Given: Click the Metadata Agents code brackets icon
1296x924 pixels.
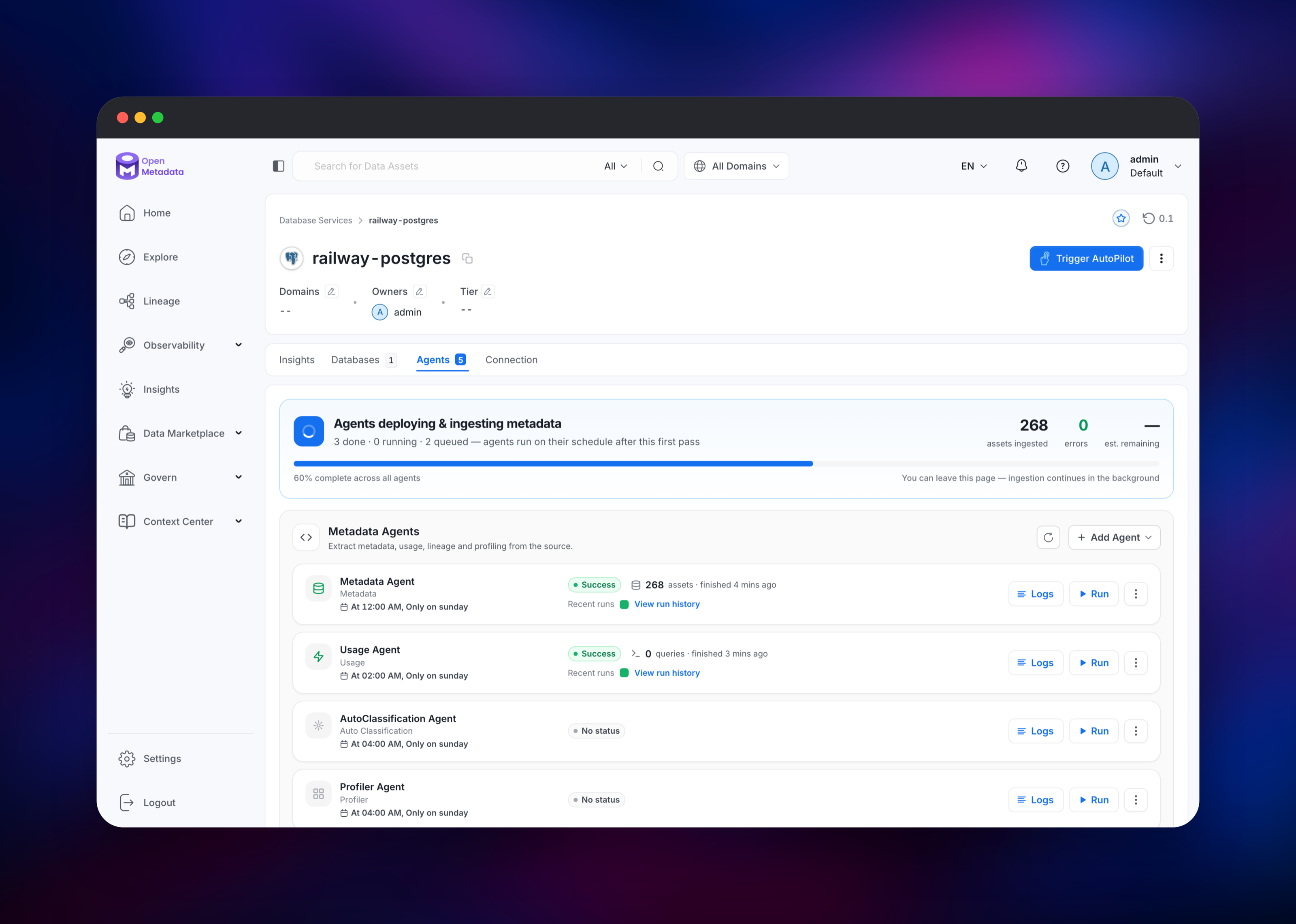Looking at the screenshot, I should point(306,537).
